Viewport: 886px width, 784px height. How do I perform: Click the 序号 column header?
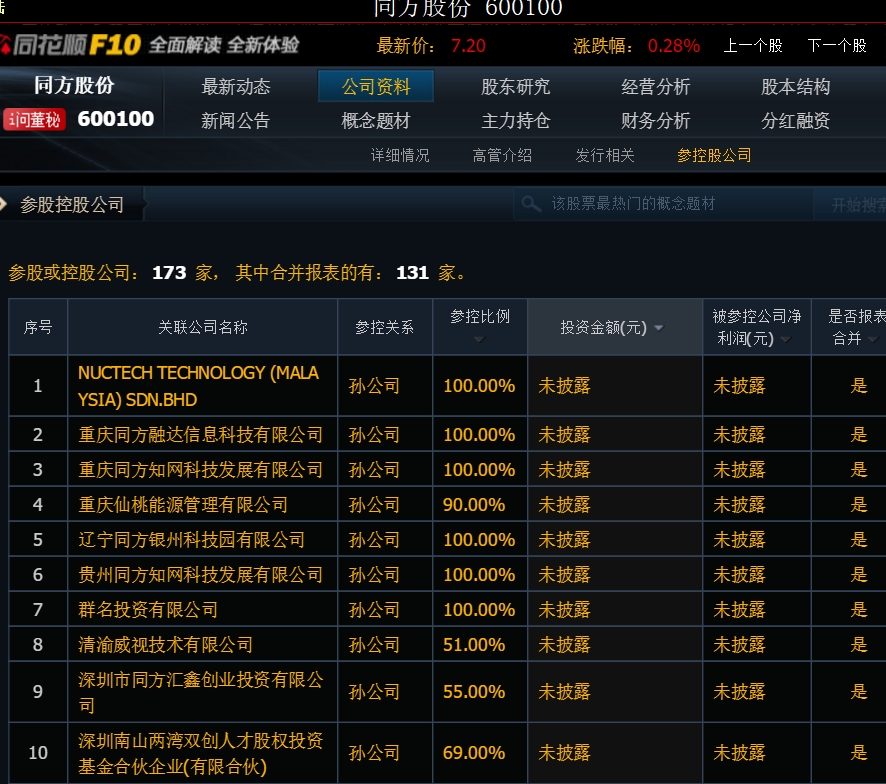coord(38,327)
